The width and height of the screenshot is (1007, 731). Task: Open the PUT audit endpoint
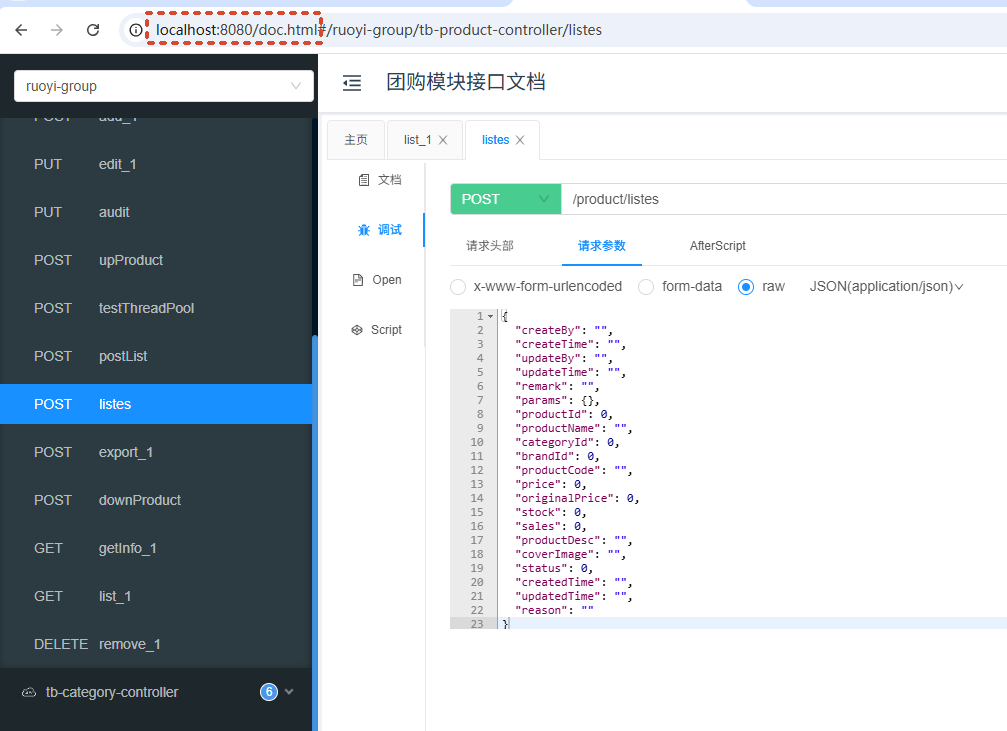coord(156,213)
